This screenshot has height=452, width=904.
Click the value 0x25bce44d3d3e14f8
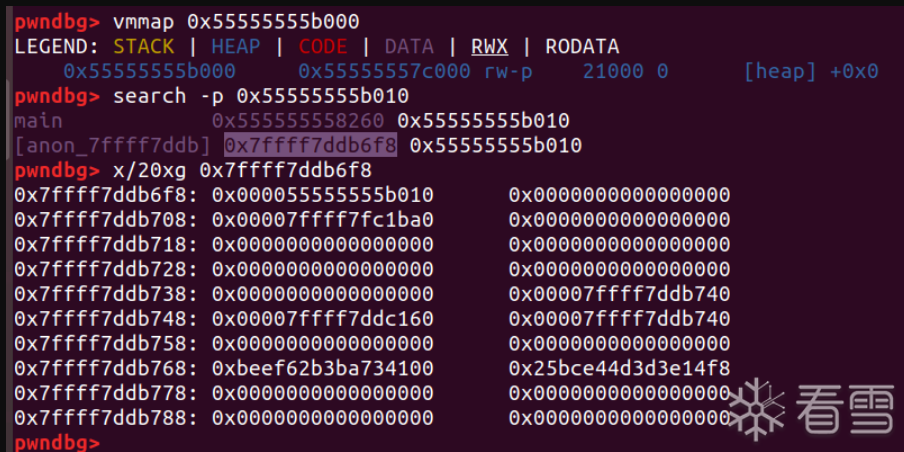click(619, 369)
